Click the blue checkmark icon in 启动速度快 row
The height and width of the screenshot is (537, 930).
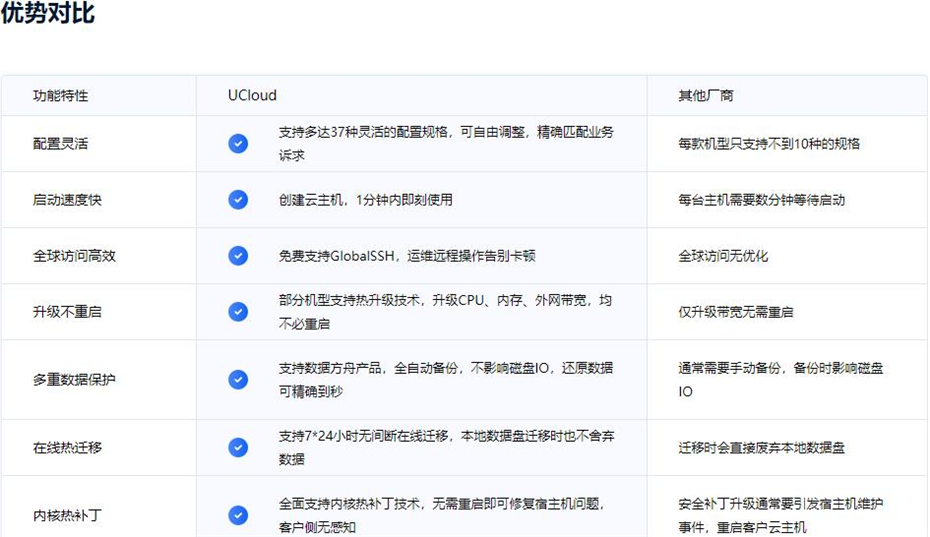point(238,199)
